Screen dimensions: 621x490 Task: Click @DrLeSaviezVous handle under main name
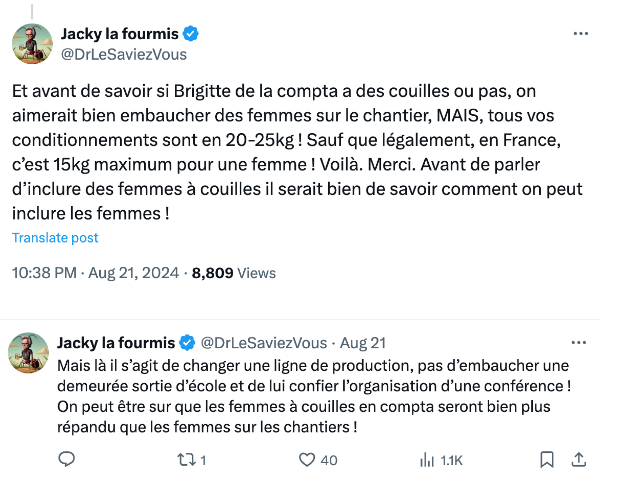[124, 55]
